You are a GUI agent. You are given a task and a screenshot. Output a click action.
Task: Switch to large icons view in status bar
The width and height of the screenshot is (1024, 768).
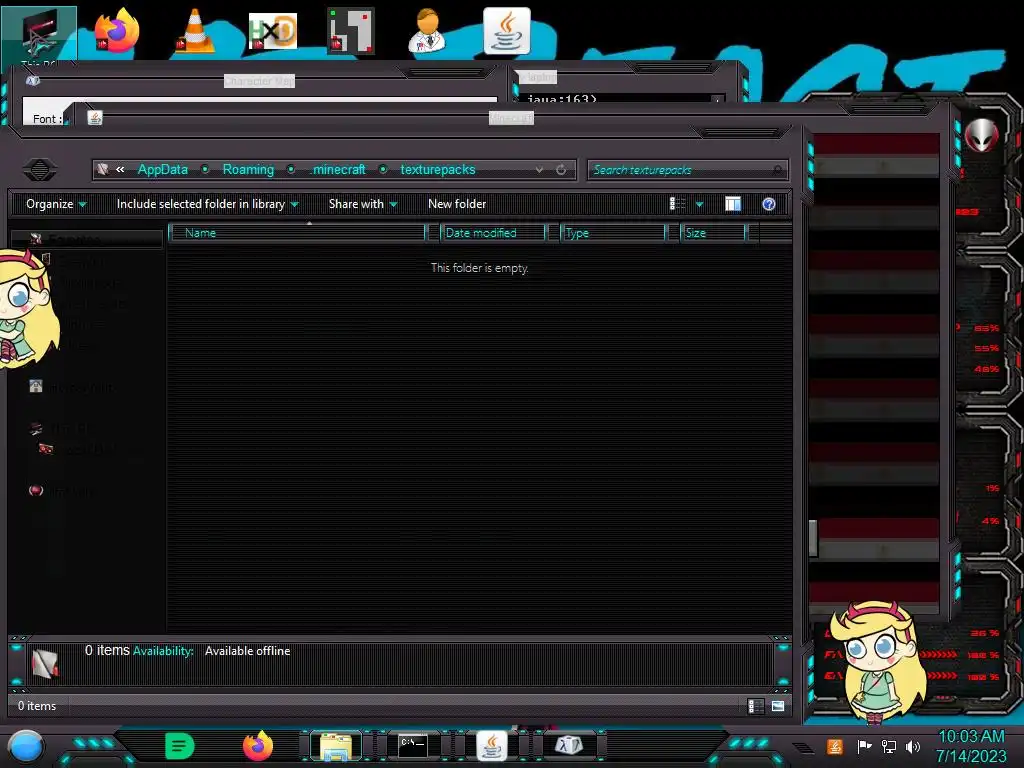(x=778, y=706)
